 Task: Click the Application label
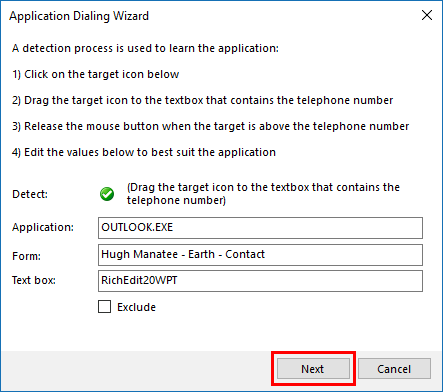(43, 227)
